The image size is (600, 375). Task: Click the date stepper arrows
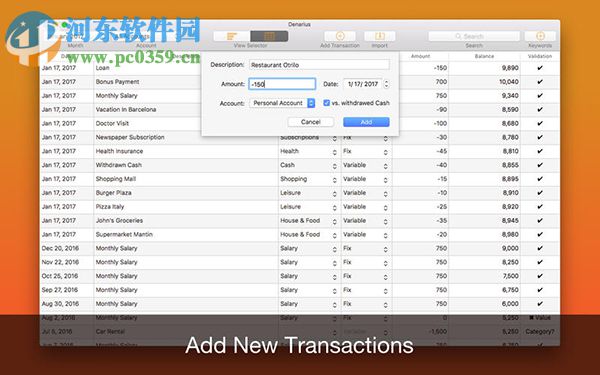tap(386, 84)
